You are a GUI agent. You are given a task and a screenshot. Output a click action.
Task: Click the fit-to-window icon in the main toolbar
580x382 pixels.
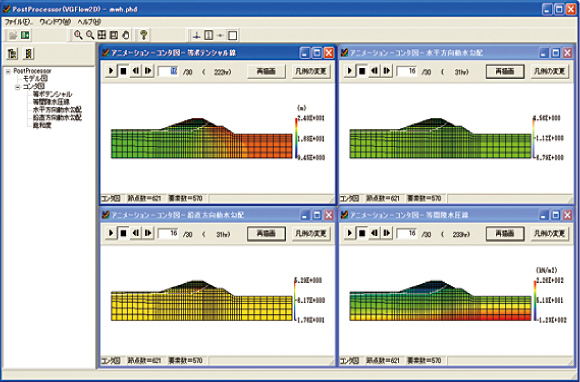[x=102, y=35]
